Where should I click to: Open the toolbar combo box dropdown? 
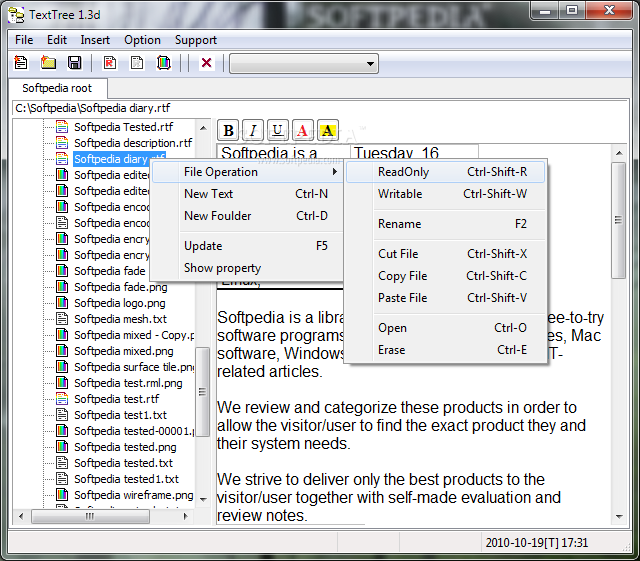[370, 64]
